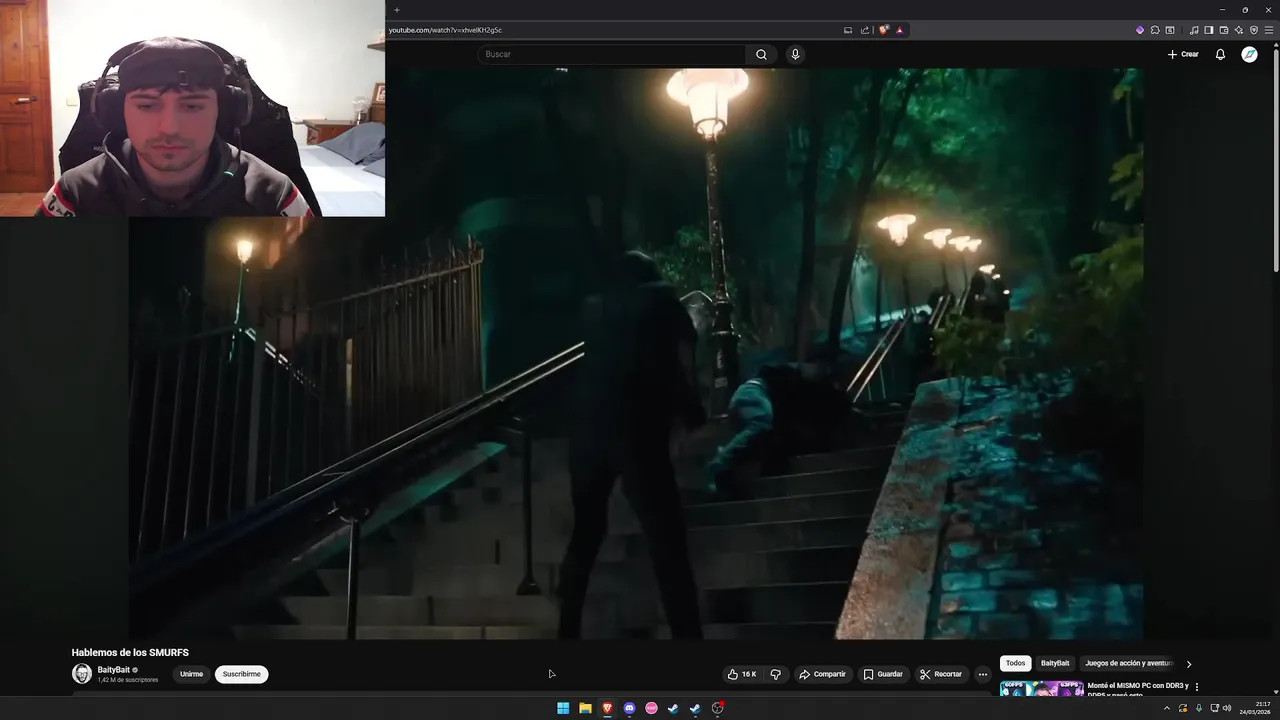
Task: Open the Leo AI sparkle icon
Action: [1239, 30]
